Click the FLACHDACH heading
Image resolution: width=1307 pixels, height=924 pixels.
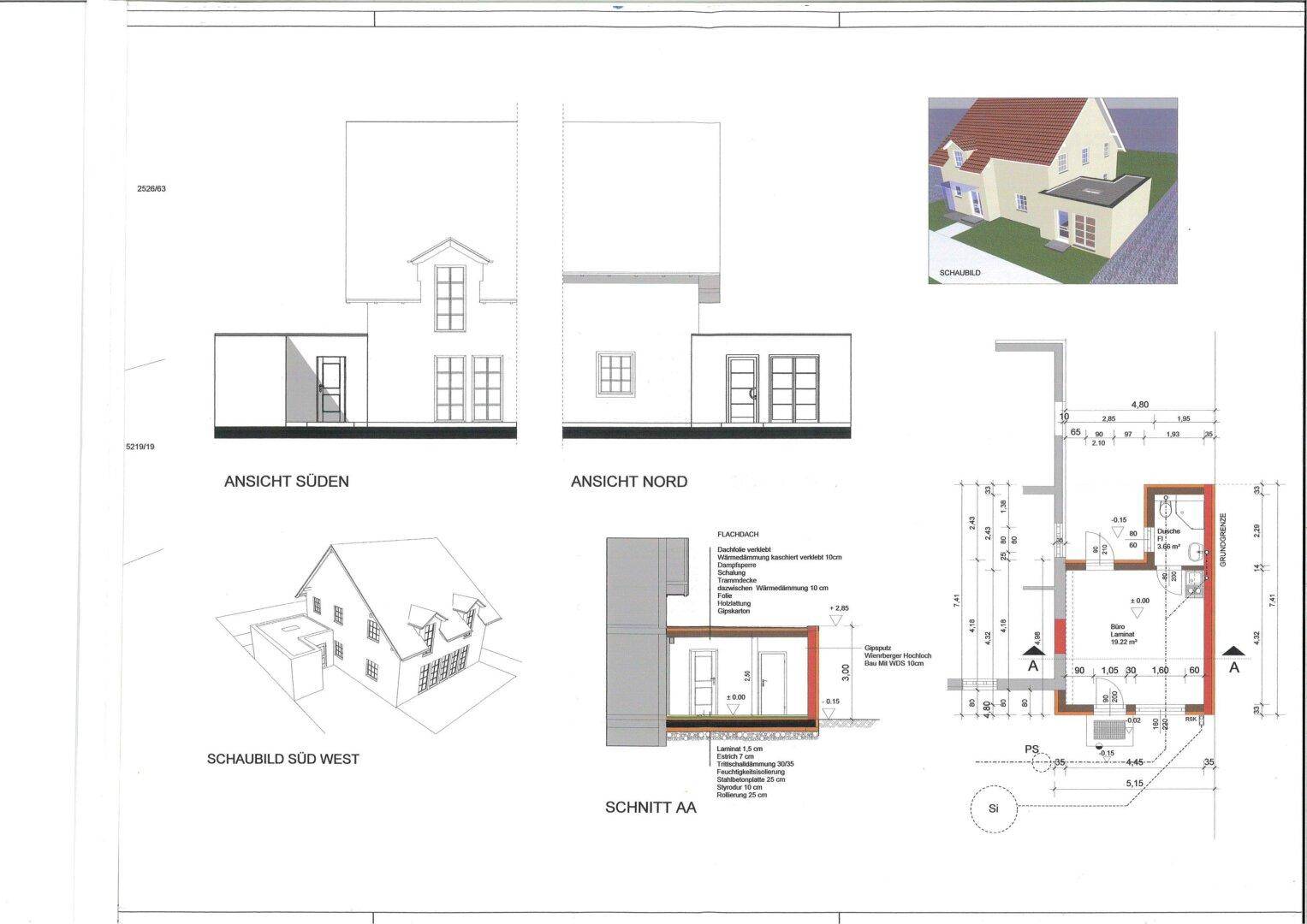[738, 535]
